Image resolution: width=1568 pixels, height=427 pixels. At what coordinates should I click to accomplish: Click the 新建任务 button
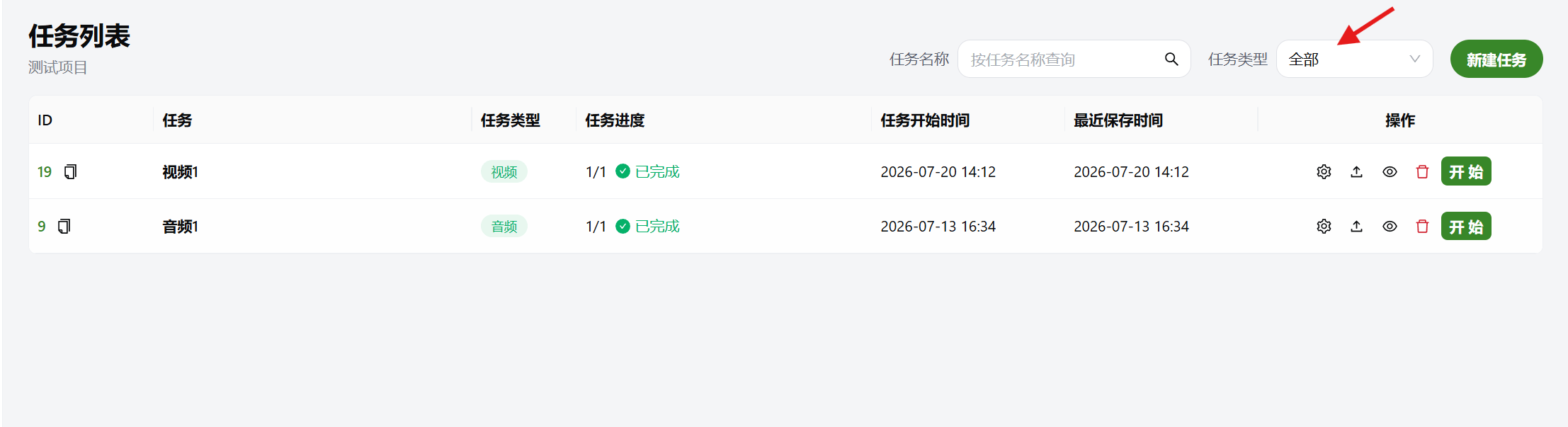click(1496, 59)
